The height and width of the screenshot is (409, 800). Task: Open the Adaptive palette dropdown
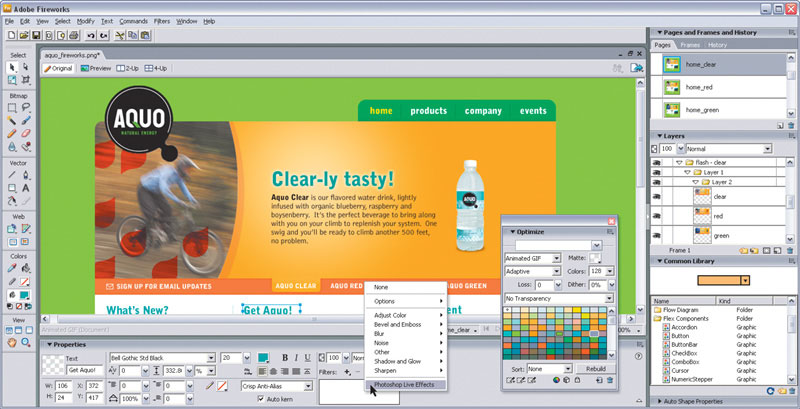(557, 272)
